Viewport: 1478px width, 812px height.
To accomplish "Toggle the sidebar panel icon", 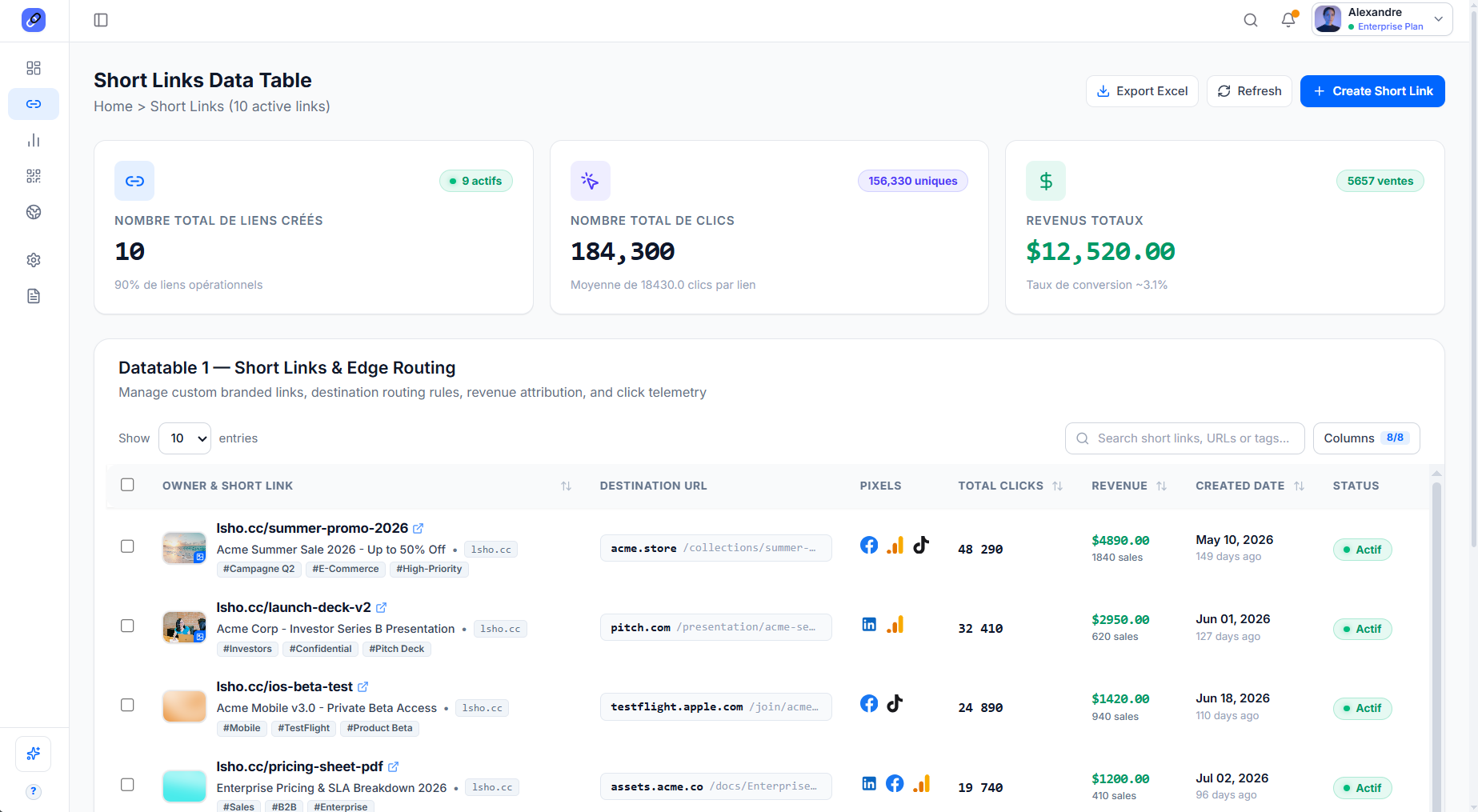I will pyautogui.click(x=101, y=20).
